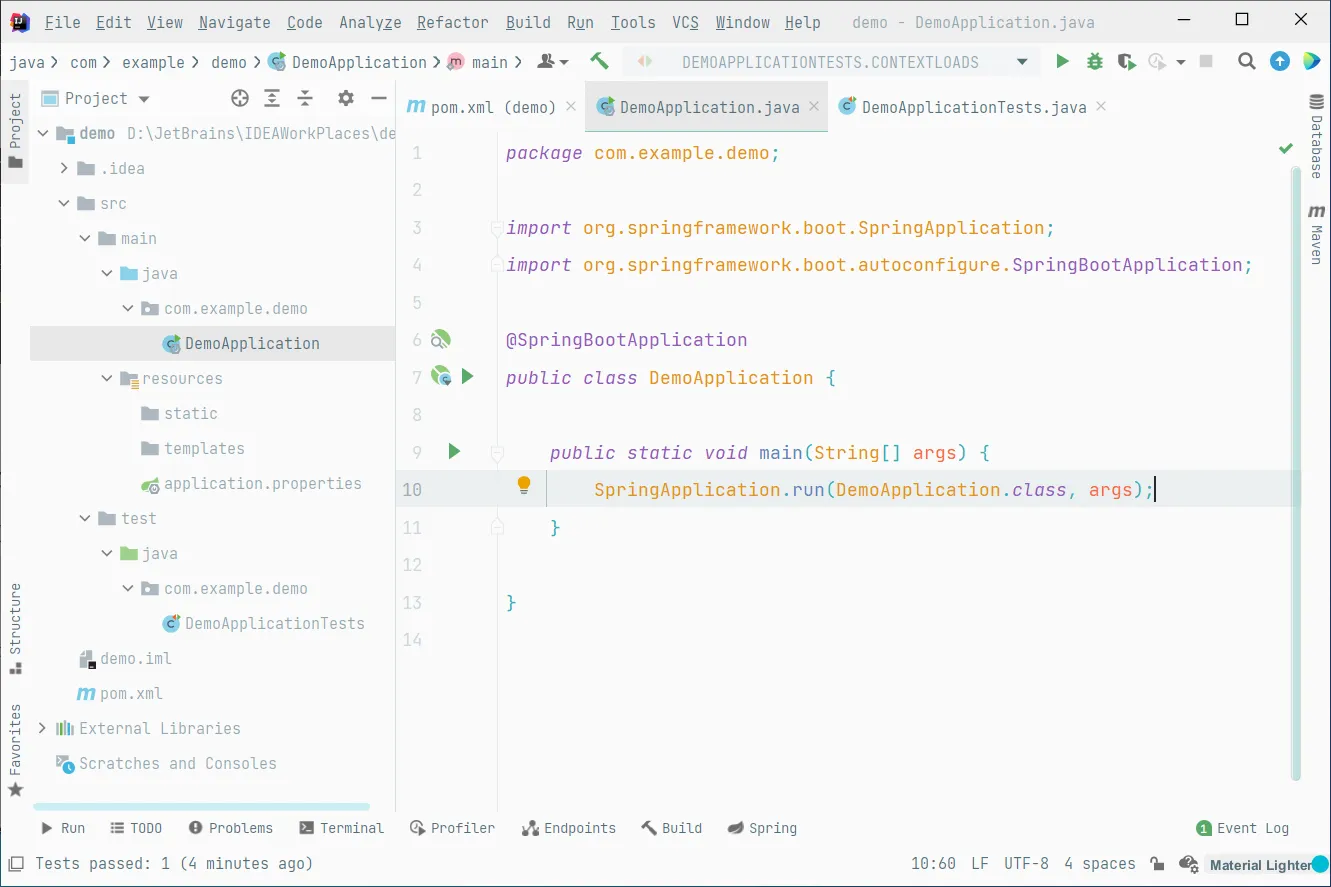Select demo.iml file in tree

[125, 658]
